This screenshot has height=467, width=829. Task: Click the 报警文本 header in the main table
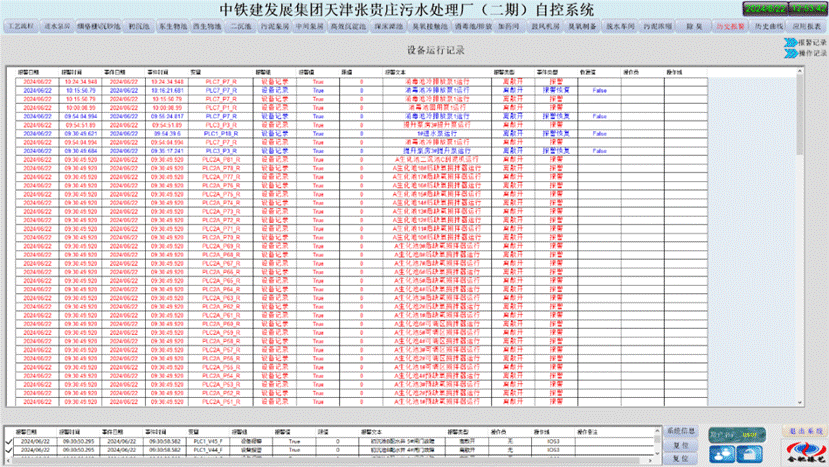395,72
